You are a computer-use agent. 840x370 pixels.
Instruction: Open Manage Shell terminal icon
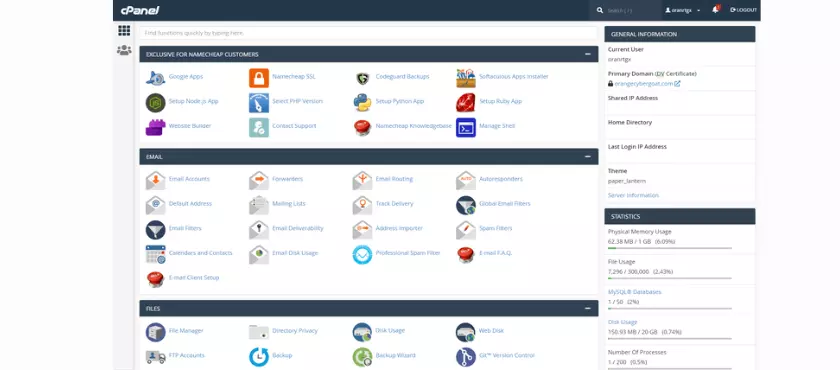click(466, 127)
